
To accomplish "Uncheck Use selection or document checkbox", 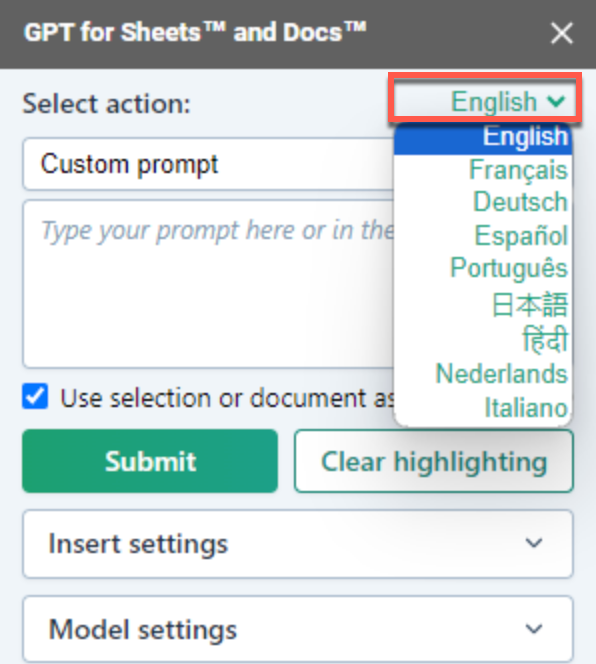I will [x=35, y=397].
